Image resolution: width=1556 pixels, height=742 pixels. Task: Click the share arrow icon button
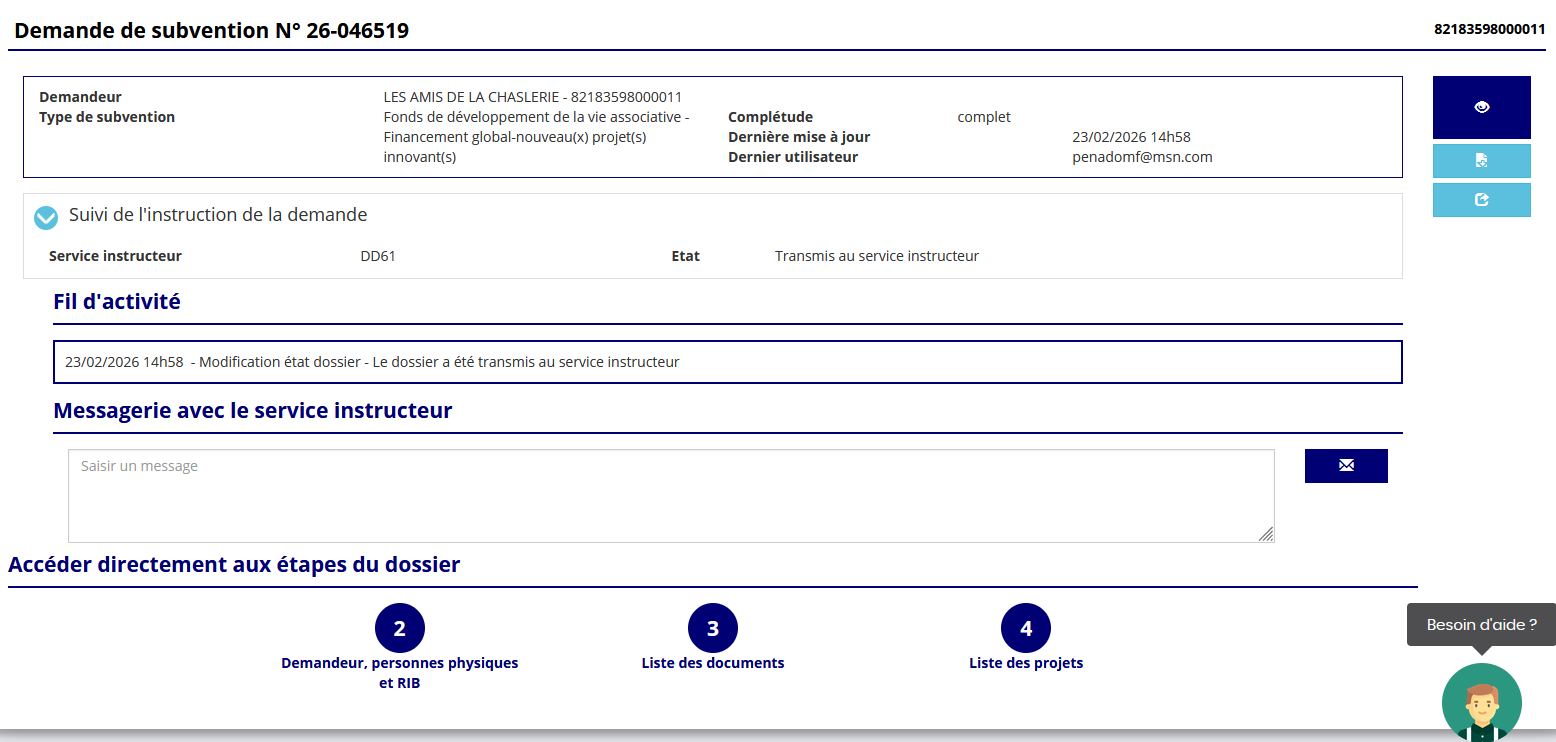coord(1481,200)
